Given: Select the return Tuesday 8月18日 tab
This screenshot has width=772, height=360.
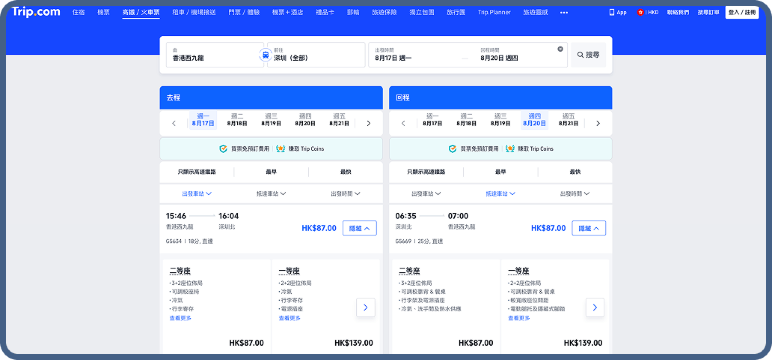Looking at the screenshot, I should coord(467,120).
